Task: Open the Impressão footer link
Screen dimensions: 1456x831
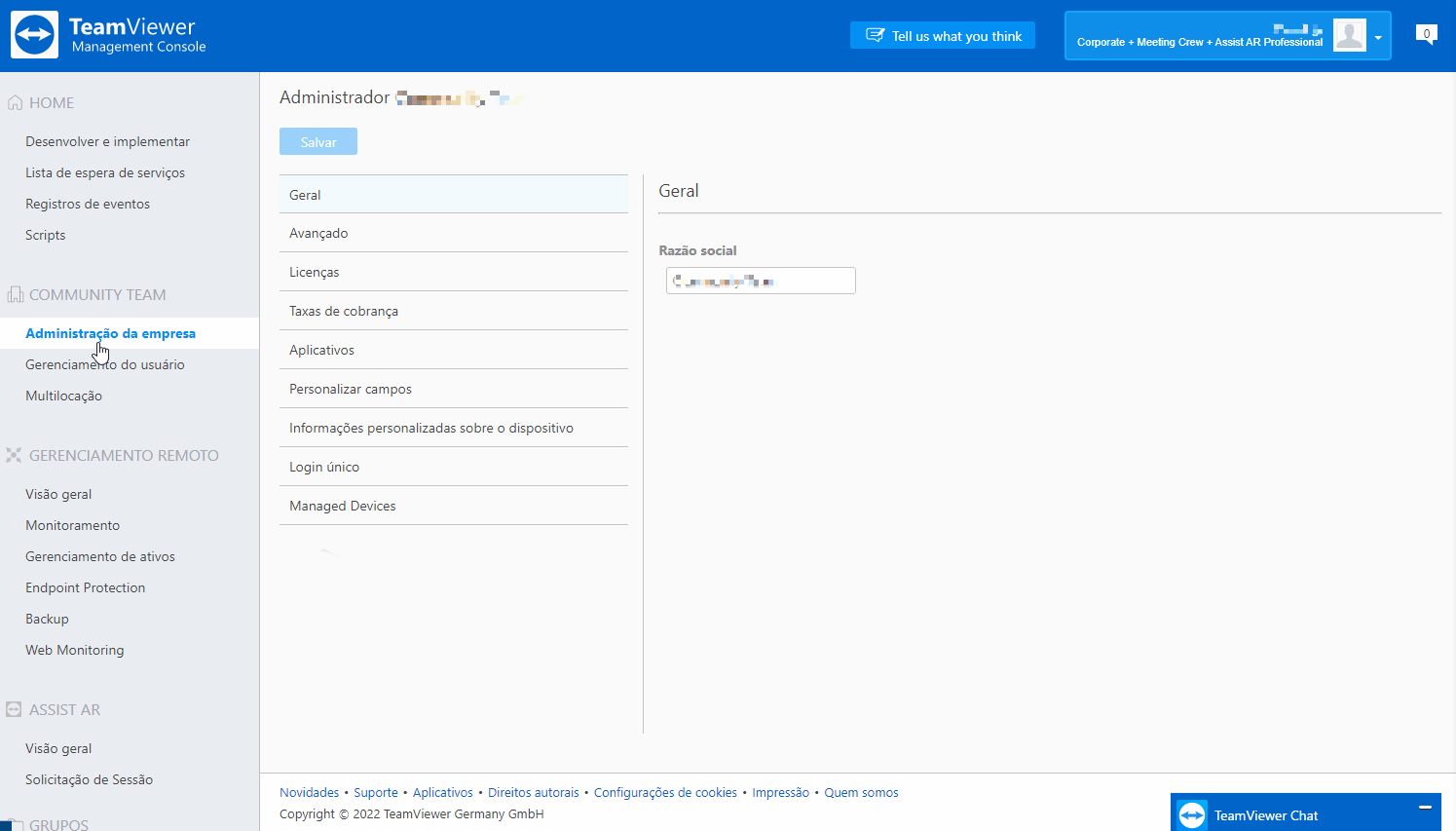Action: click(x=781, y=792)
